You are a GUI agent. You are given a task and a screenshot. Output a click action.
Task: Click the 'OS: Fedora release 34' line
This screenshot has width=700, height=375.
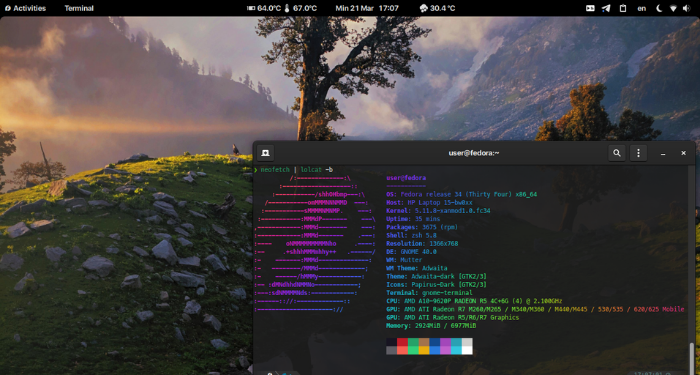tap(462, 194)
